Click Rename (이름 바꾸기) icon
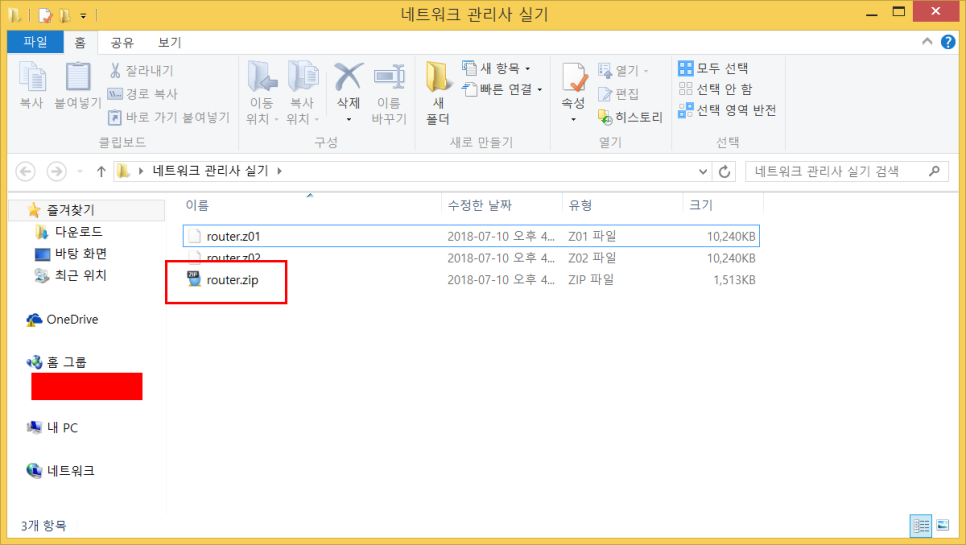The image size is (966, 545). (389, 78)
